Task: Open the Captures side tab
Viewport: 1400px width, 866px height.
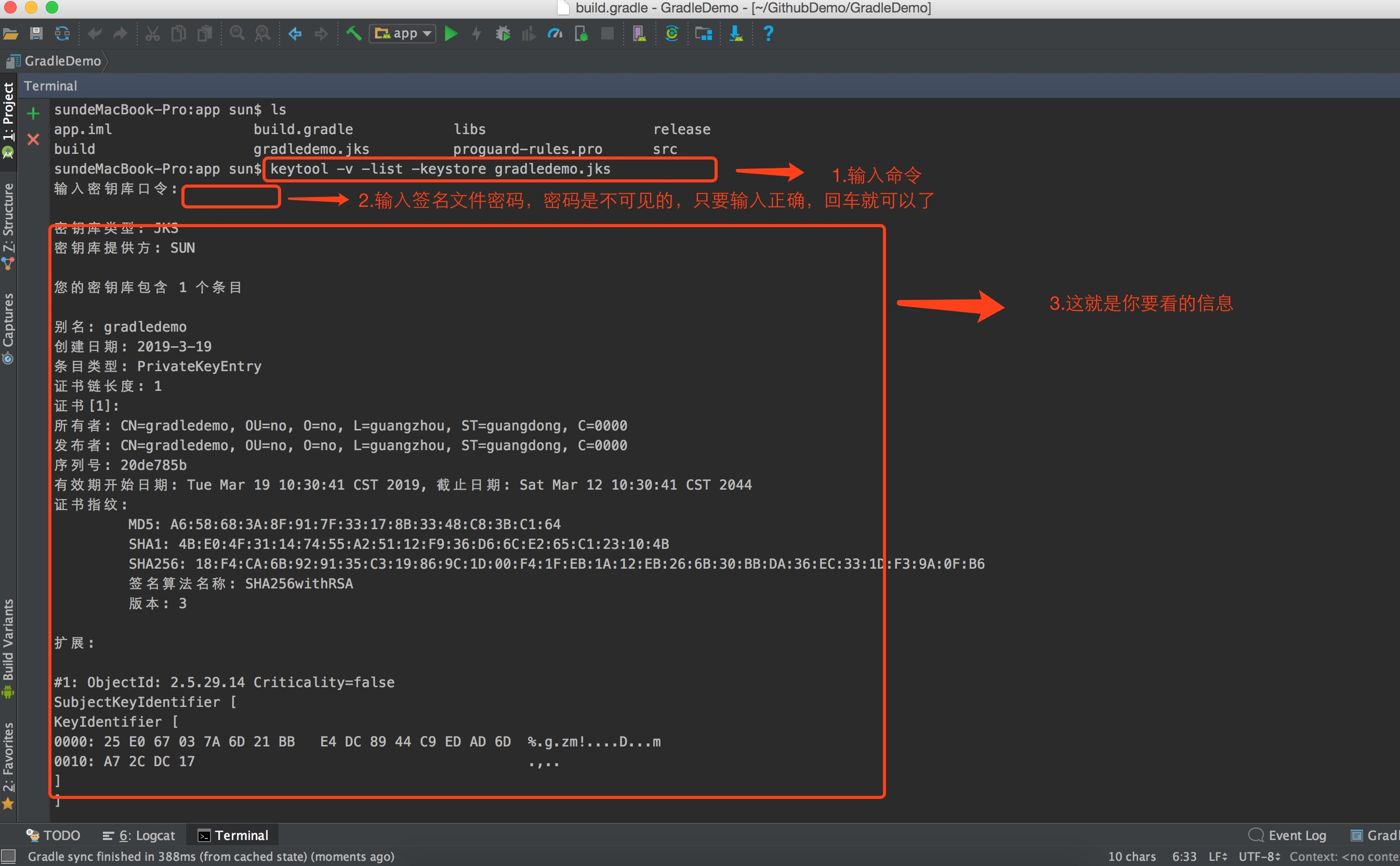Action: pyautogui.click(x=8, y=327)
